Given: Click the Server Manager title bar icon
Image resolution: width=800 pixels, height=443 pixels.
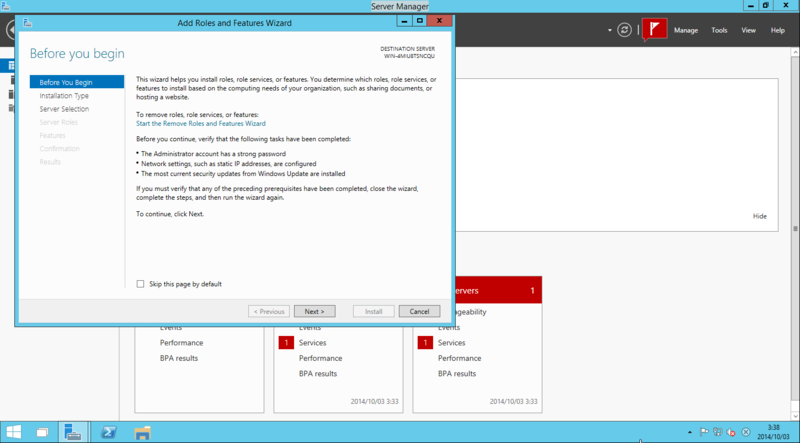Looking at the screenshot, I should point(6,6).
